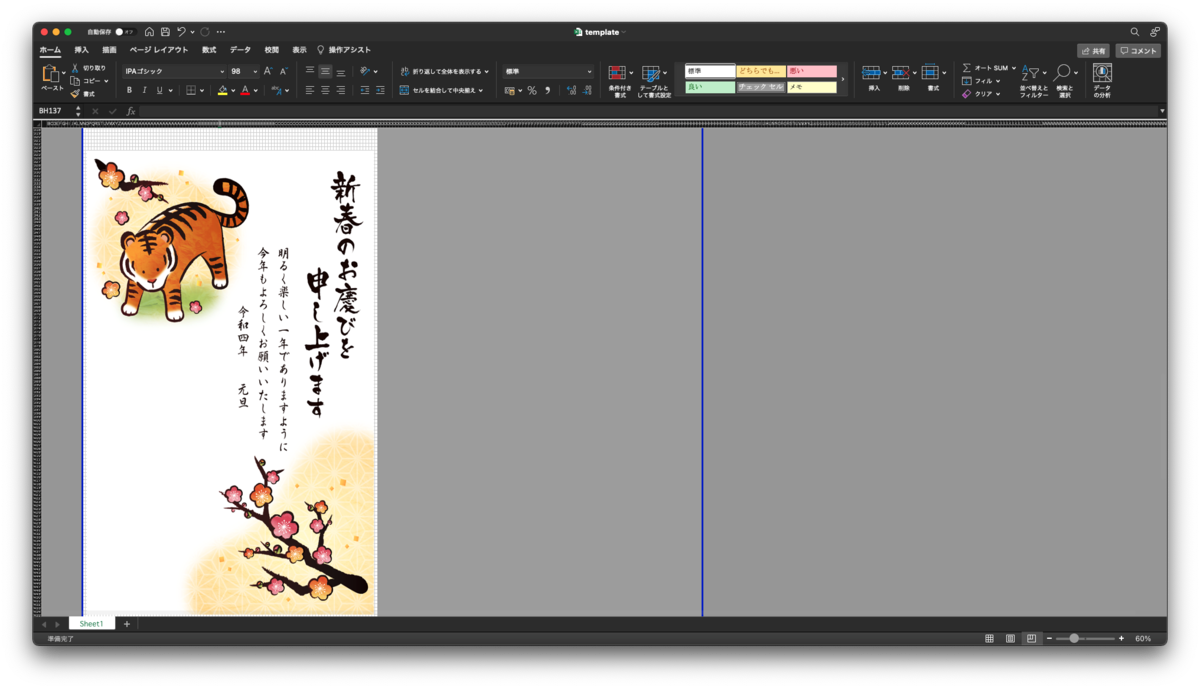Open Sort and Filter (並べ替えとフィルター) menu
The width and height of the screenshot is (1200, 689).
point(1033,81)
